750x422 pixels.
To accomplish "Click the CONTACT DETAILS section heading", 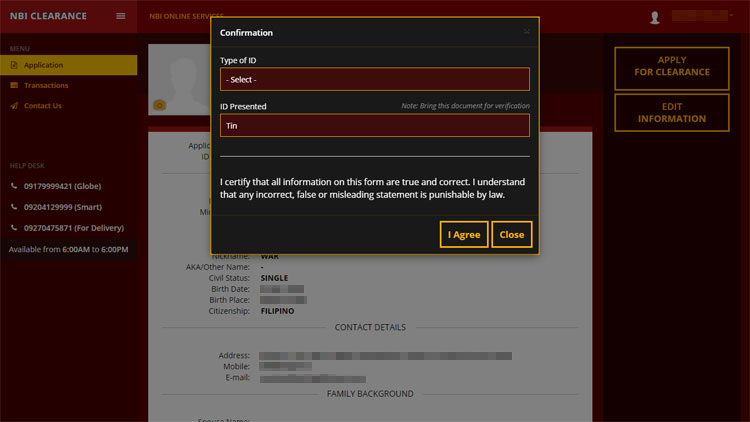I will [370, 327].
